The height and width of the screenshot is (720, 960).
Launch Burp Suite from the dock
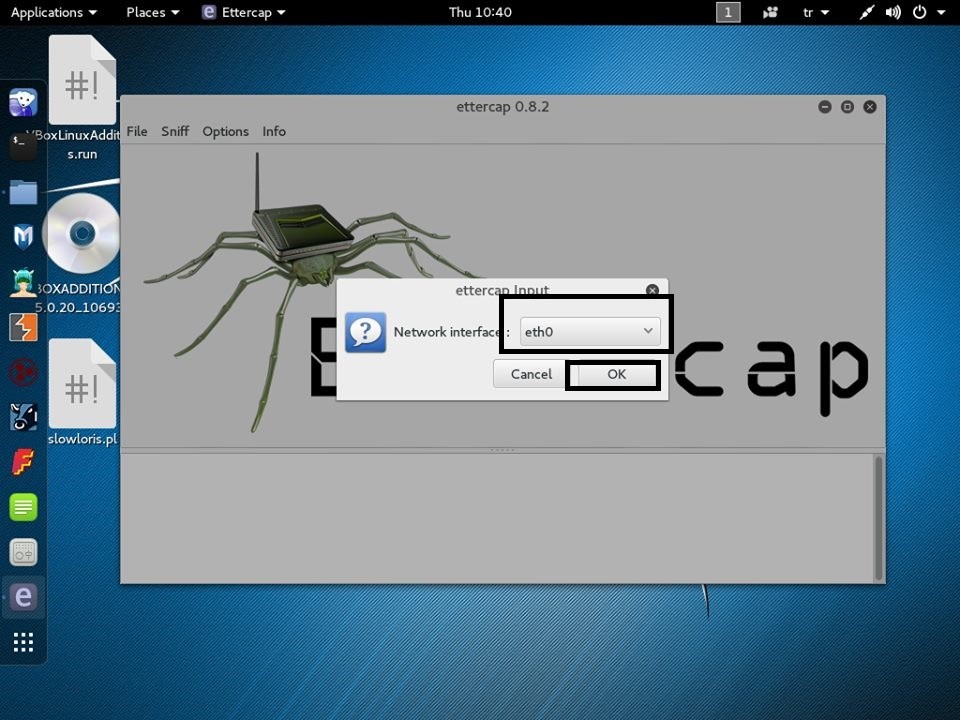tap(23, 327)
